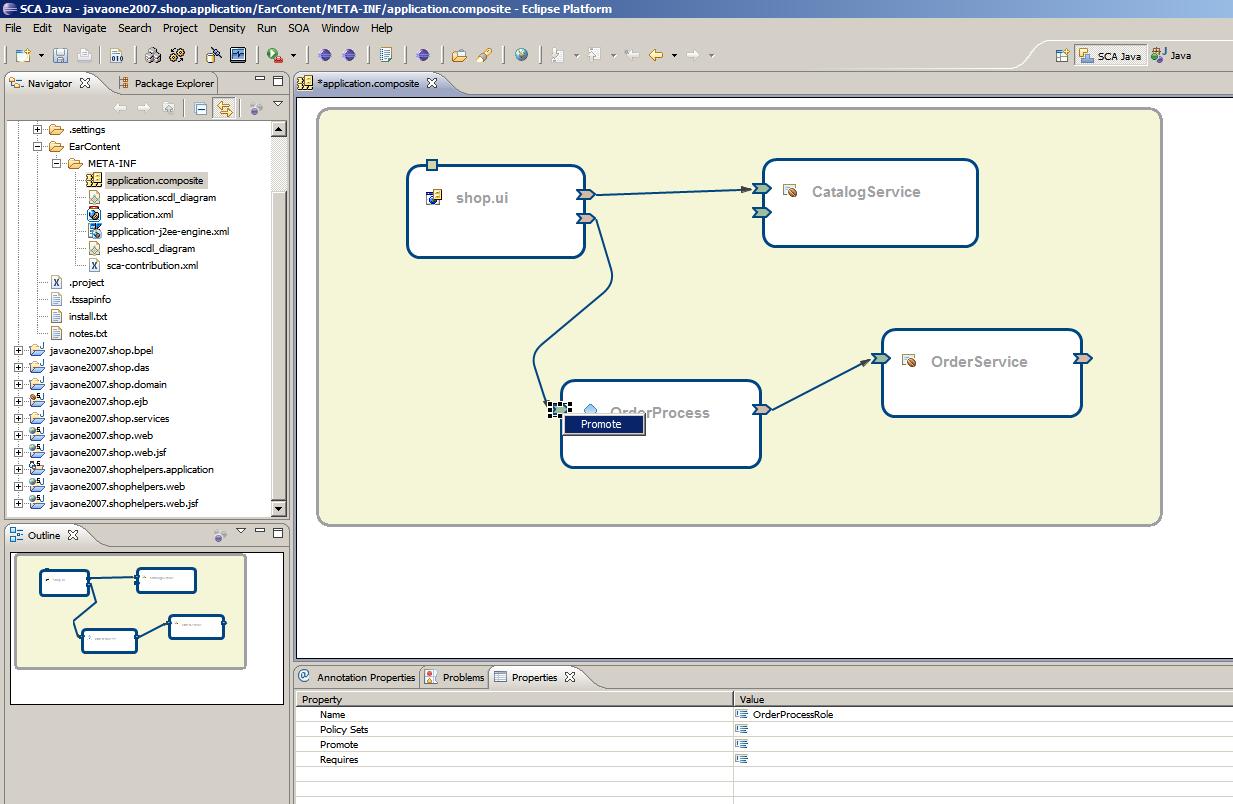
Task: Select the Policy Sets property row
Action: point(765,729)
